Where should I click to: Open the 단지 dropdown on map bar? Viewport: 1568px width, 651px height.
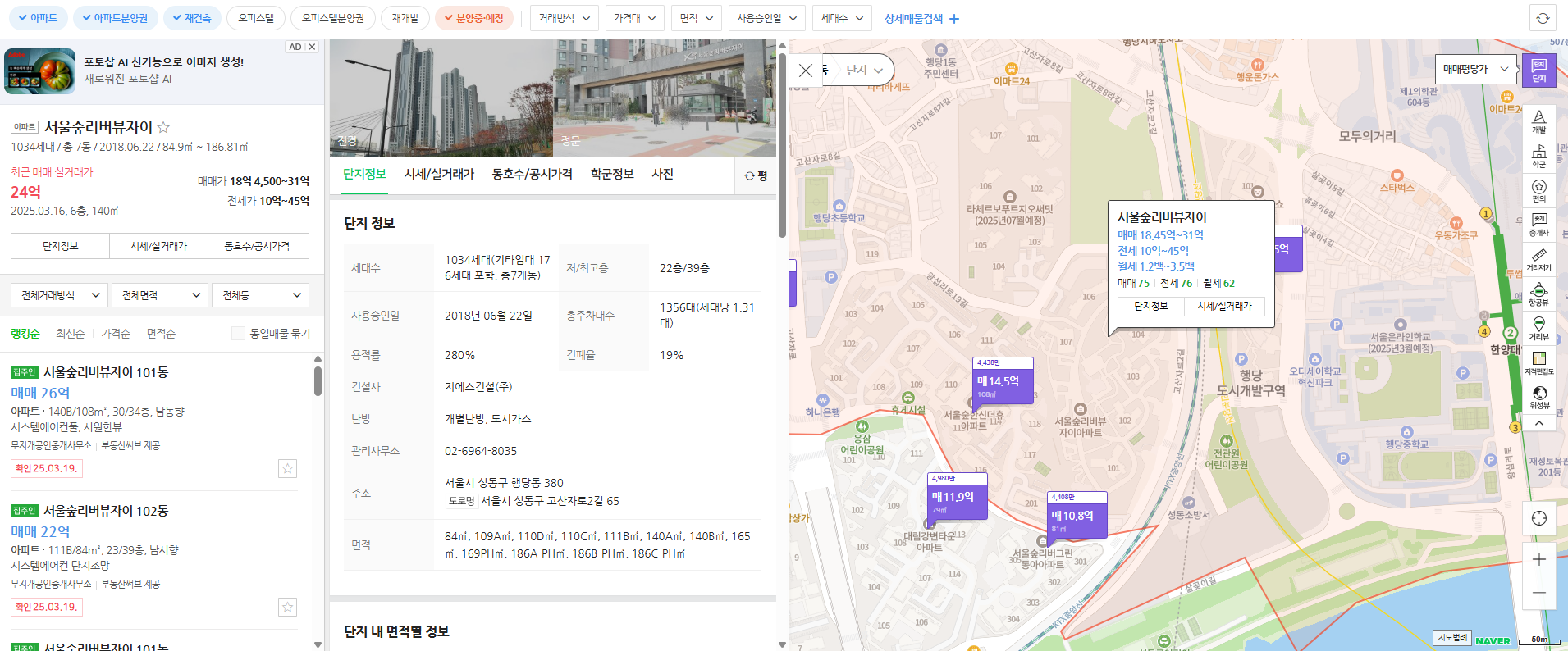pyautogui.click(x=864, y=71)
